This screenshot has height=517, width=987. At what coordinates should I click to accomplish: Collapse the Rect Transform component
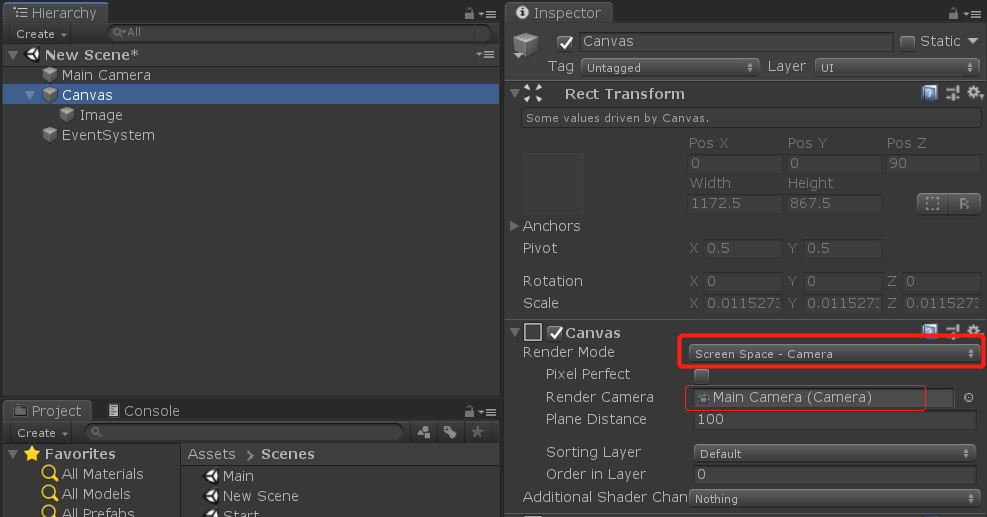pos(514,93)
